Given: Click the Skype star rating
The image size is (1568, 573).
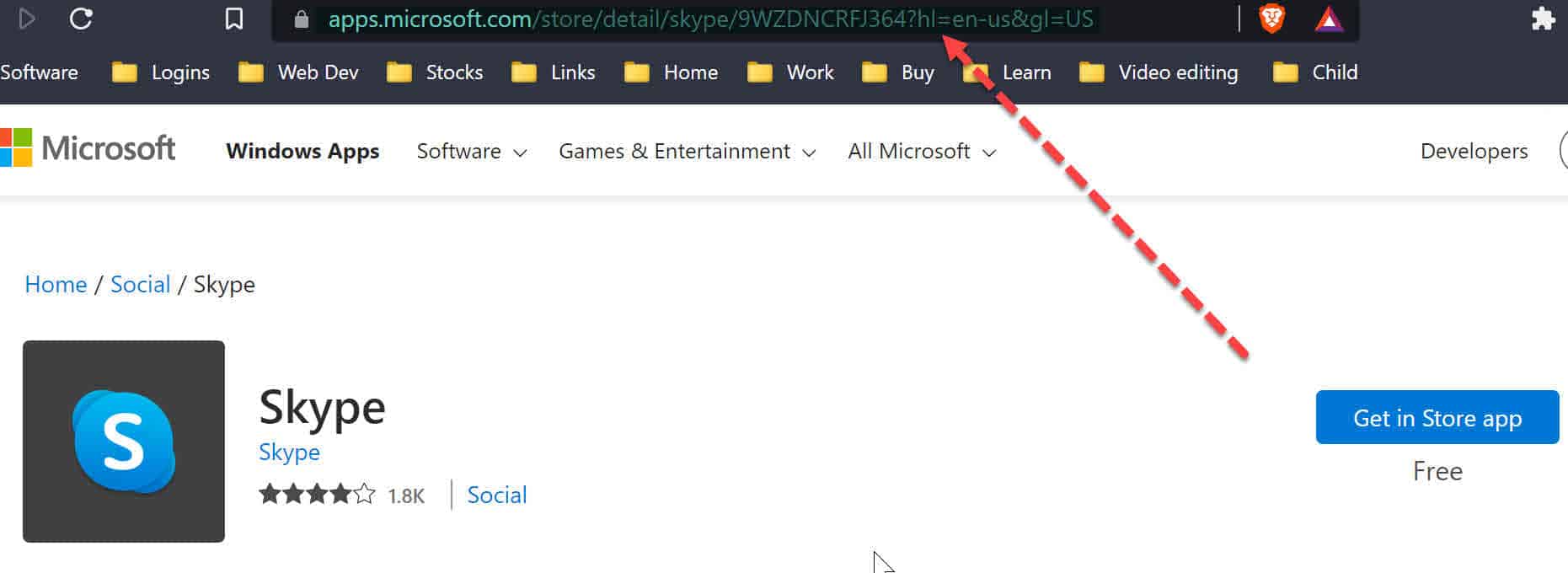Looking at the screenshot, I should click(x=317, y=494).
